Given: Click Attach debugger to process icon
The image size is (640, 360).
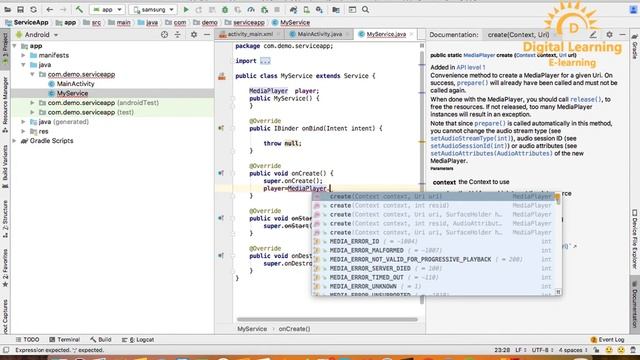Looking at the screenshot, I should [x=264, y=9].
